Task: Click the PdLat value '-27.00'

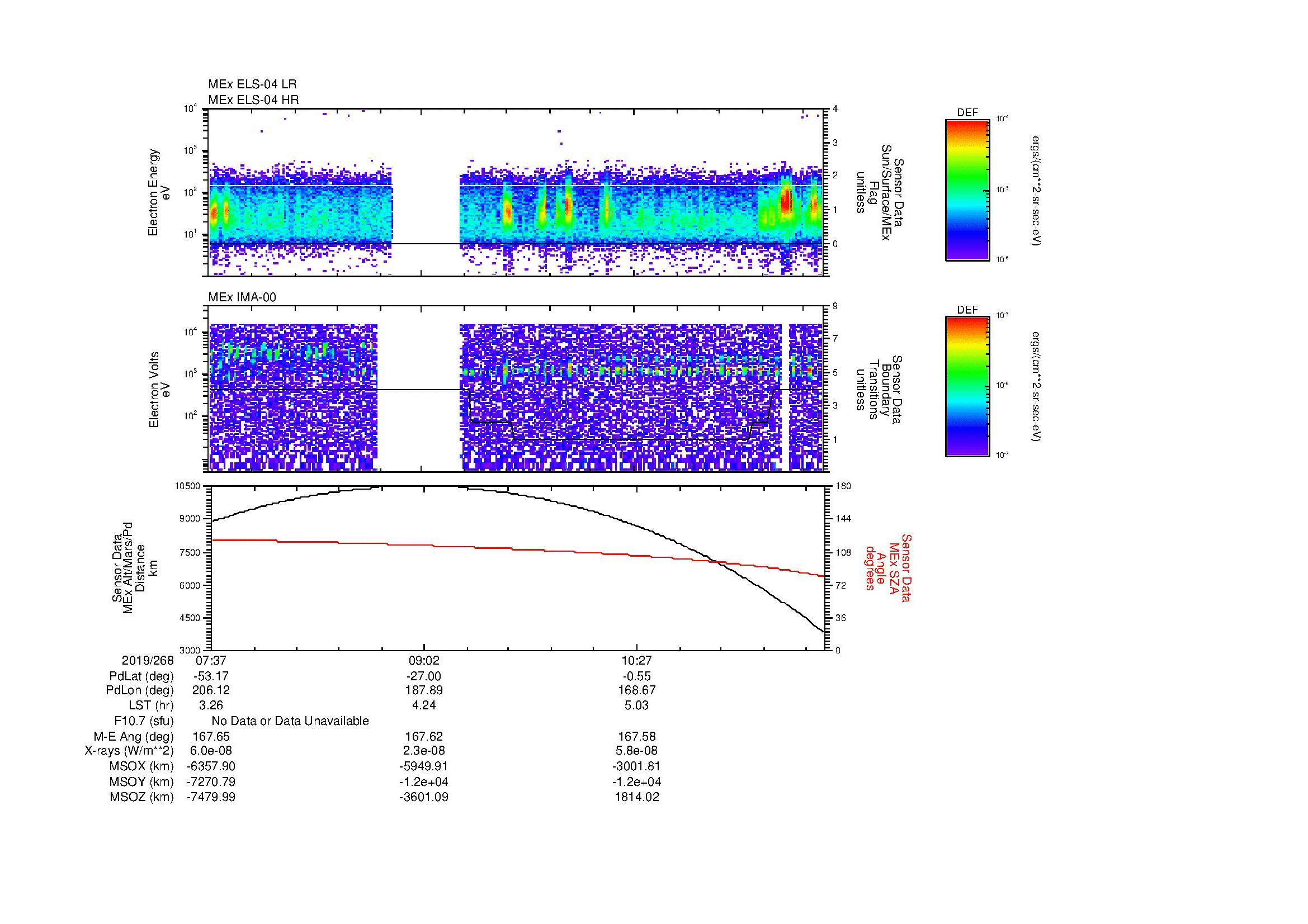Action: (424, 676)
